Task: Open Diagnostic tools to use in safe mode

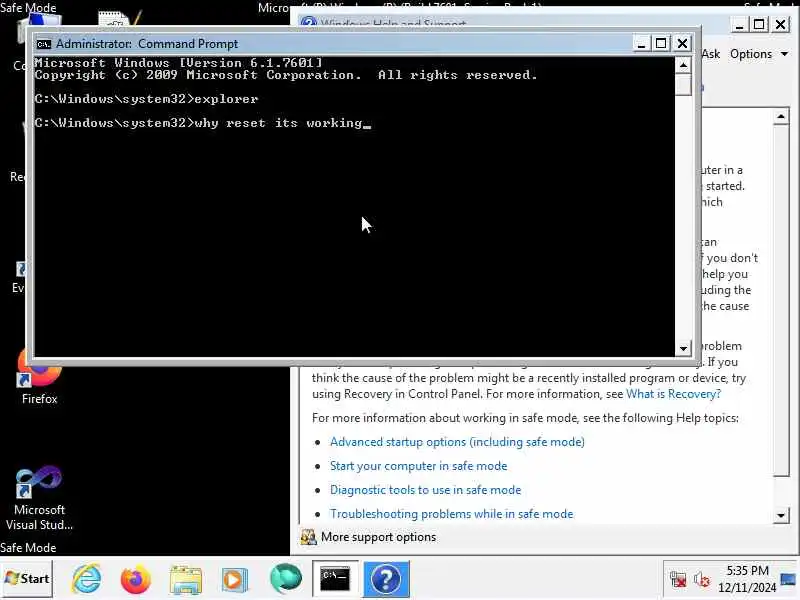Action: click(426, 490)
